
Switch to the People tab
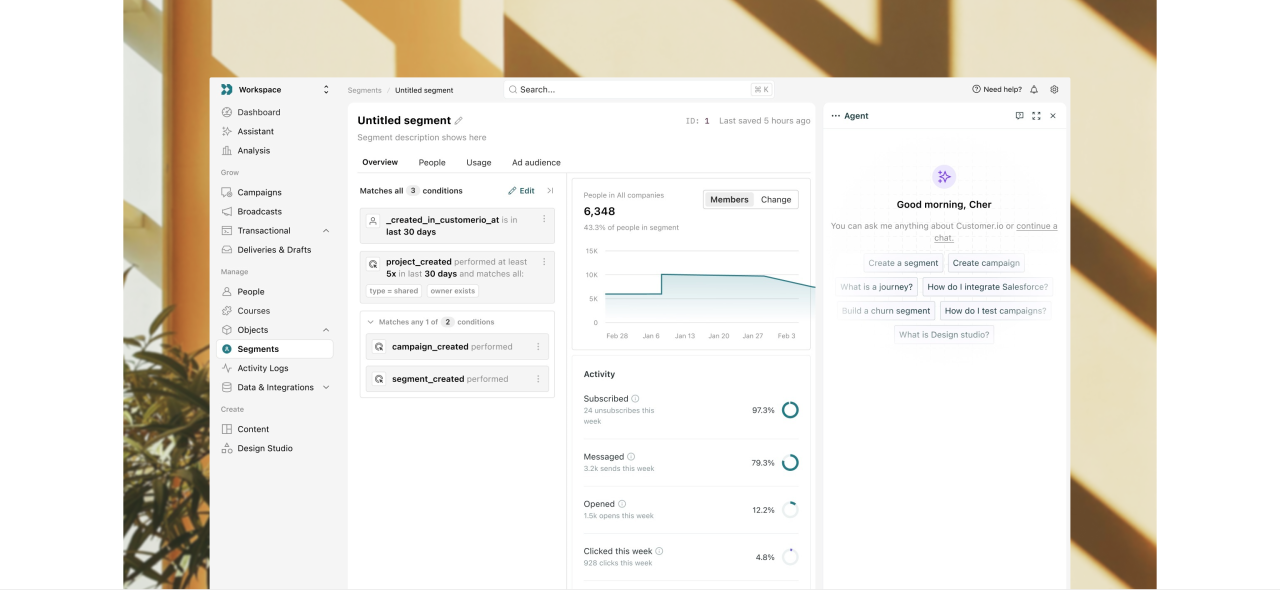[432, 162]
